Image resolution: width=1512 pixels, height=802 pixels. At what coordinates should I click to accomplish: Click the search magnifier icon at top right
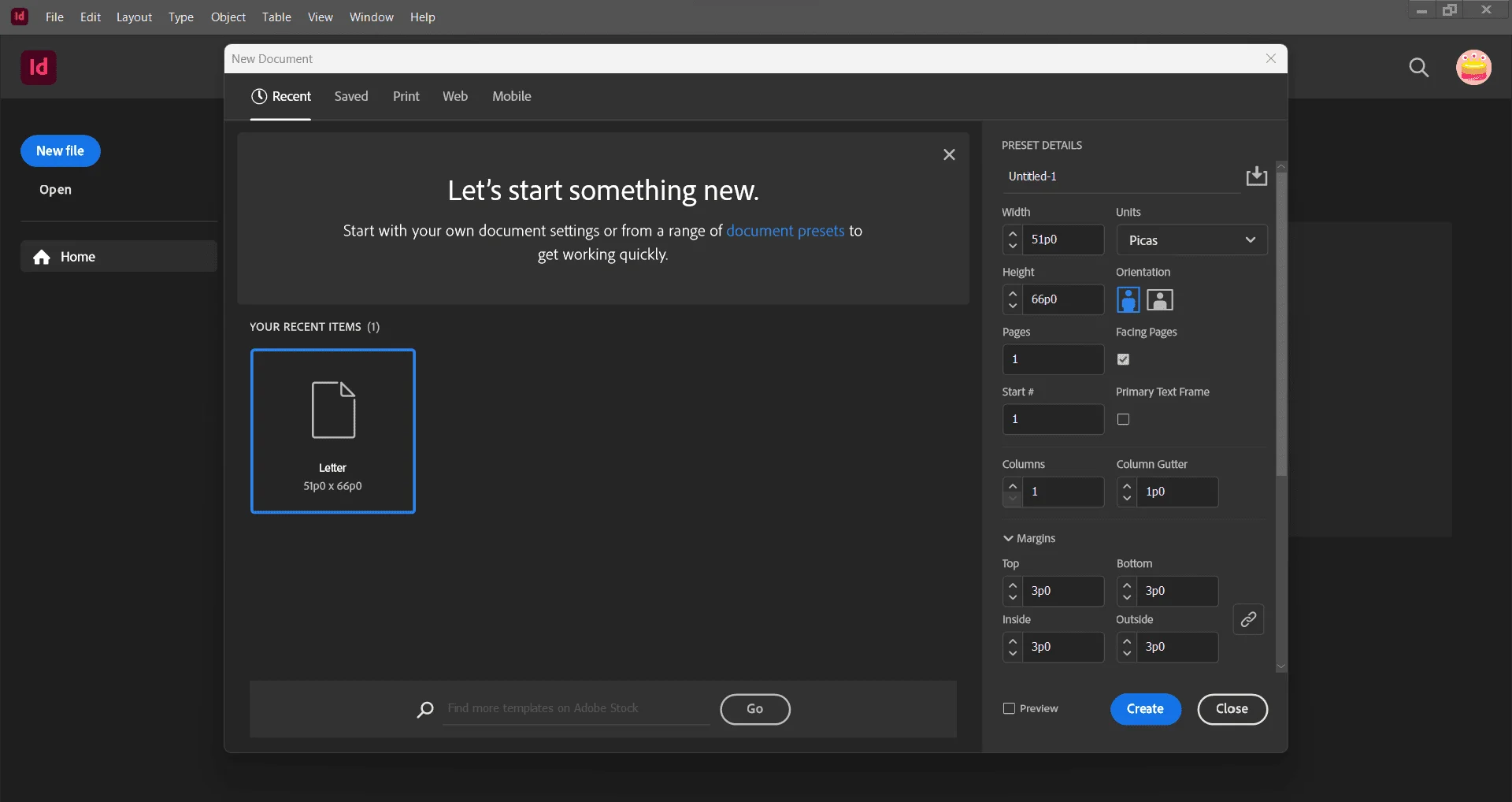click(1419, 68)
